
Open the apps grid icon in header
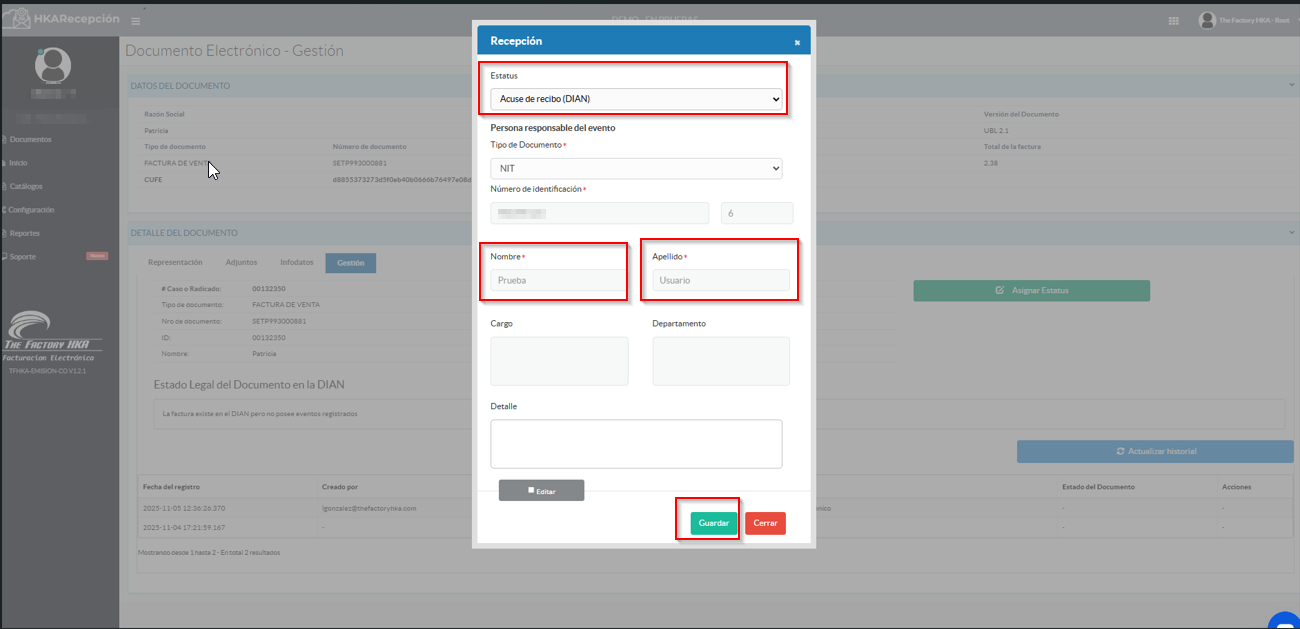1173,21
